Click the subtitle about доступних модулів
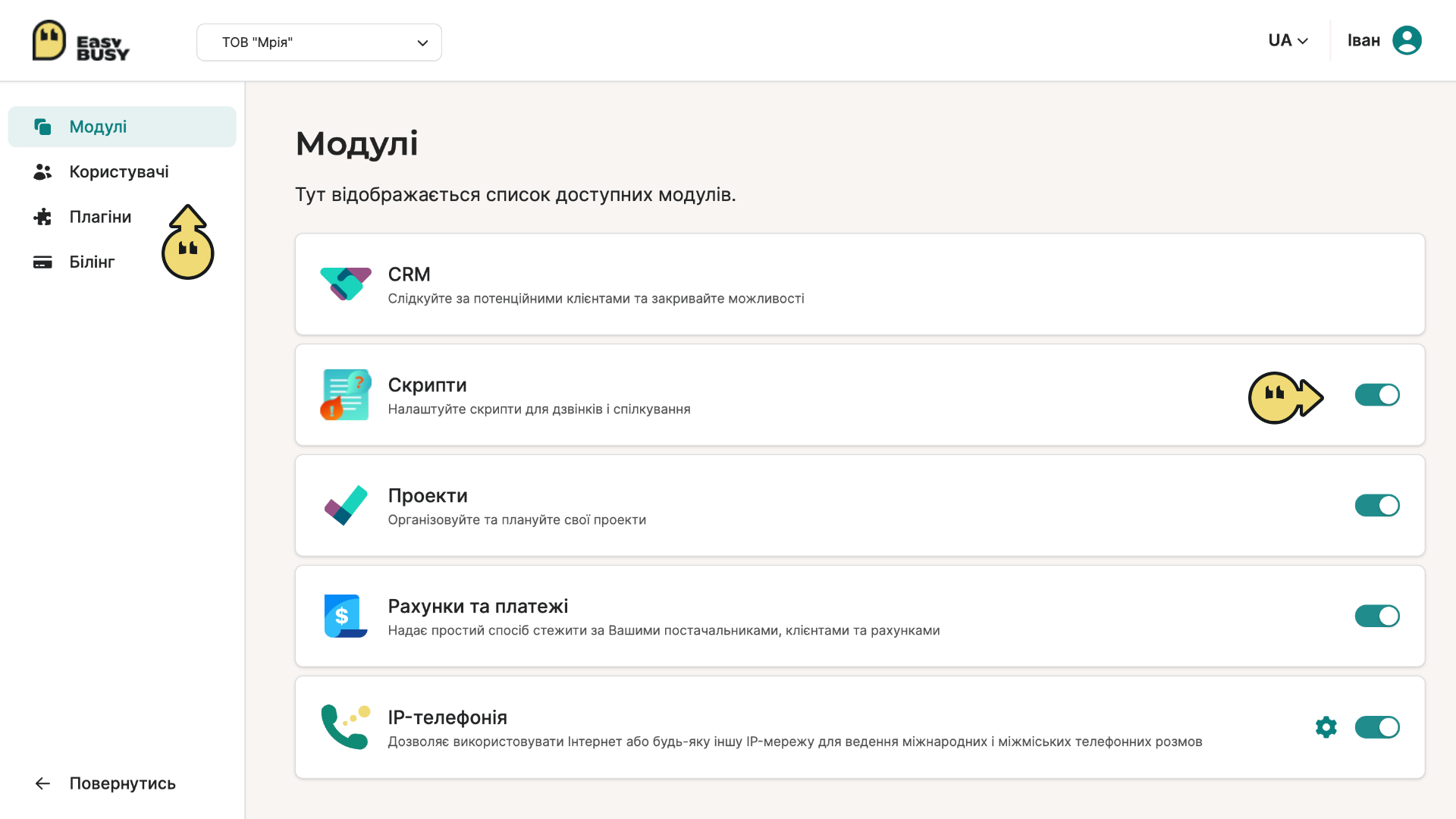This screenshot has width=1456, height=819. (x=516, y=195)
